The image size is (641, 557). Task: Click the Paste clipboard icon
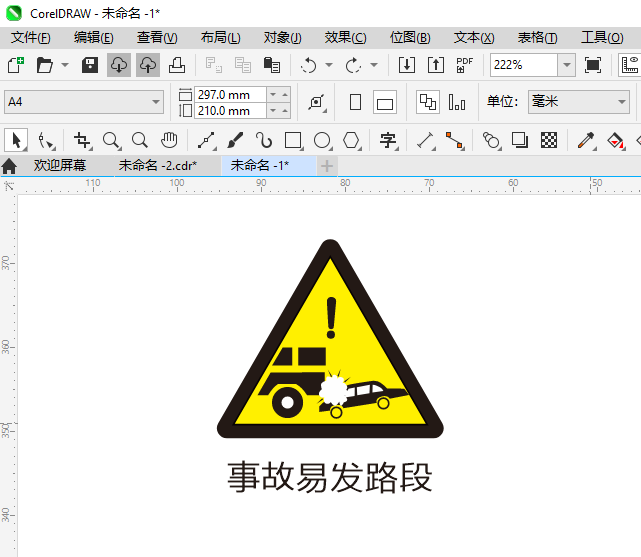(x=272, y=65)
